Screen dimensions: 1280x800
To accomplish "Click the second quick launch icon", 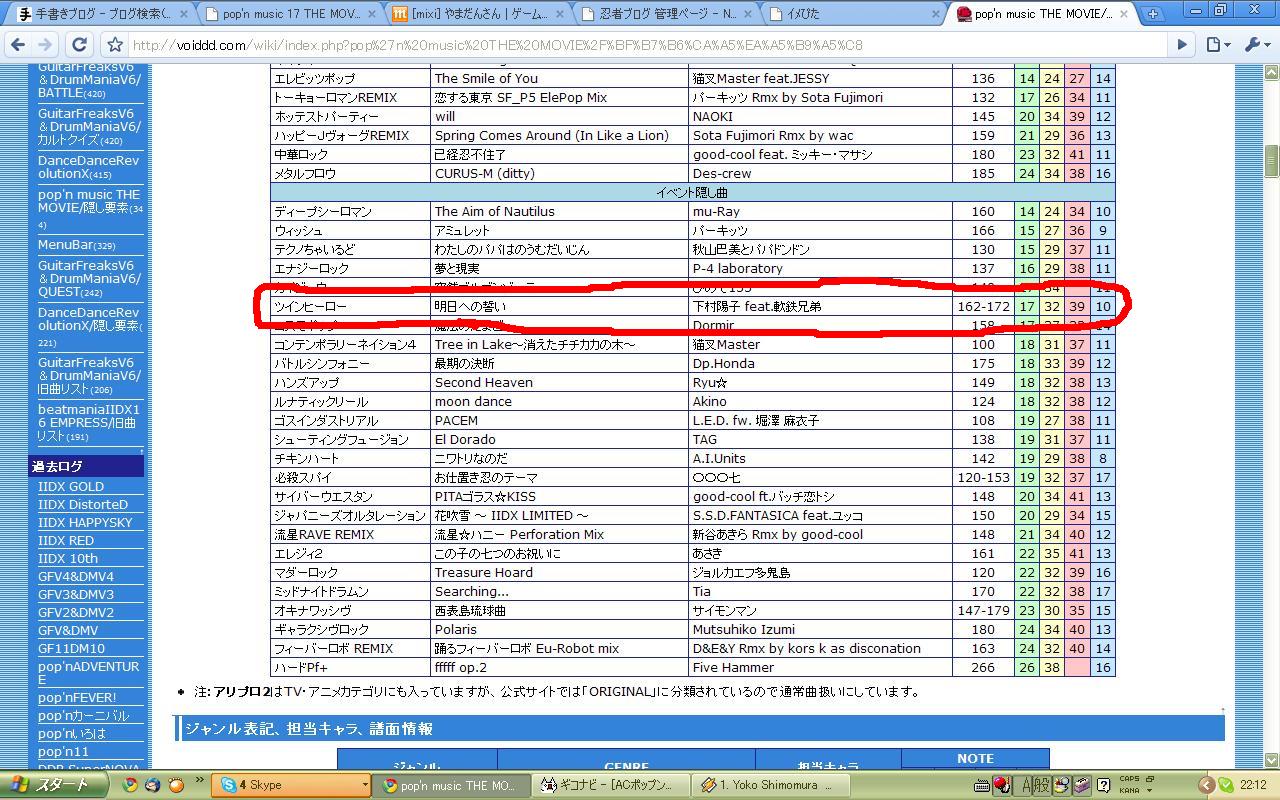I will point(152,785).
